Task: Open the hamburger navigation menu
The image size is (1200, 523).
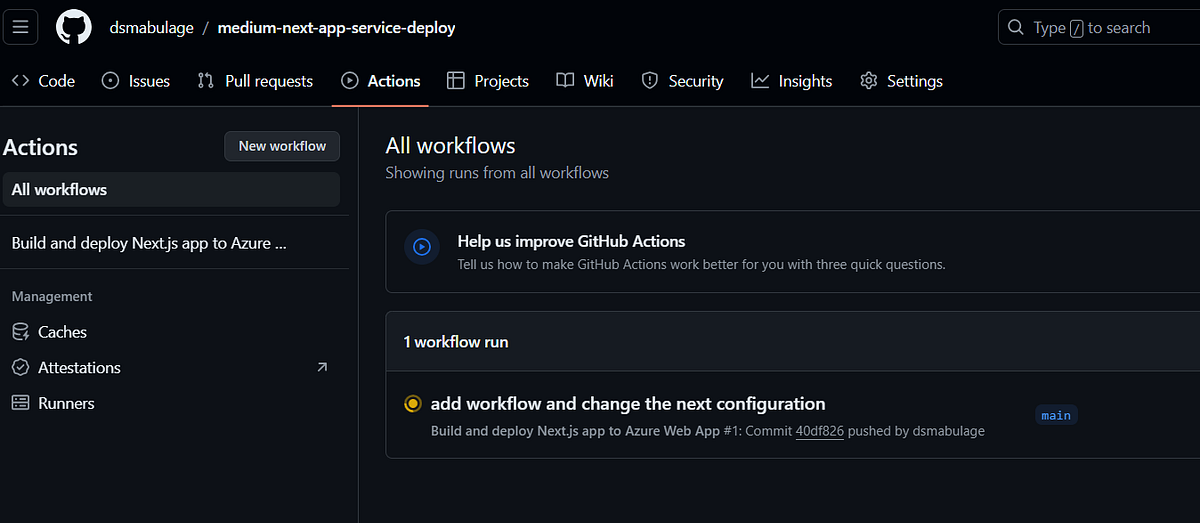Action: [x=20, y=27]
